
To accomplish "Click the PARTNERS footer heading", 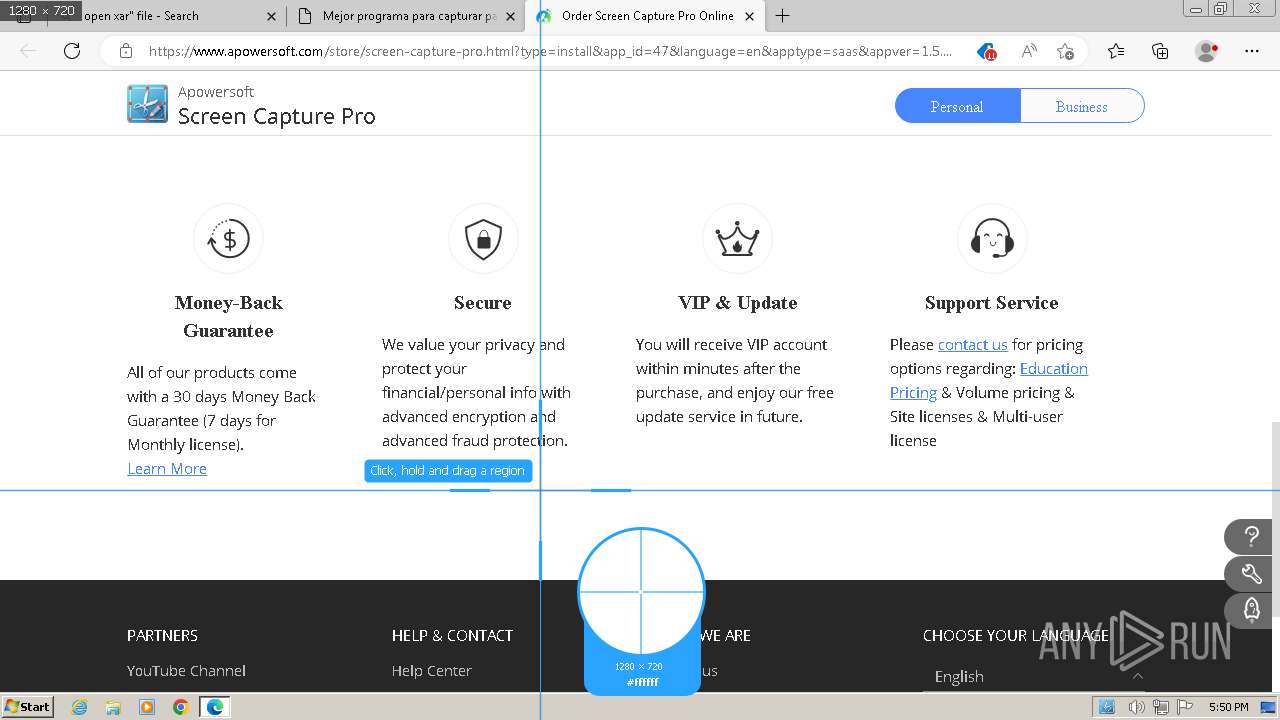I will click(x=162, y=636).
